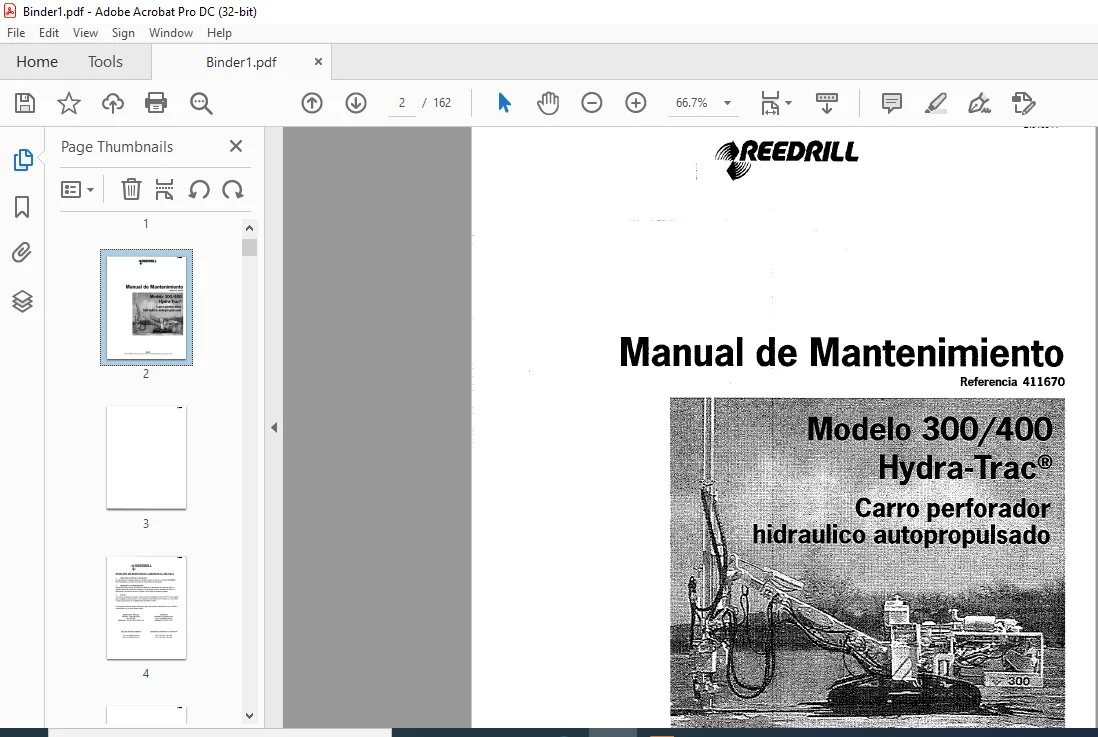Close the Page Thumbnails panel

click(236, 146)
